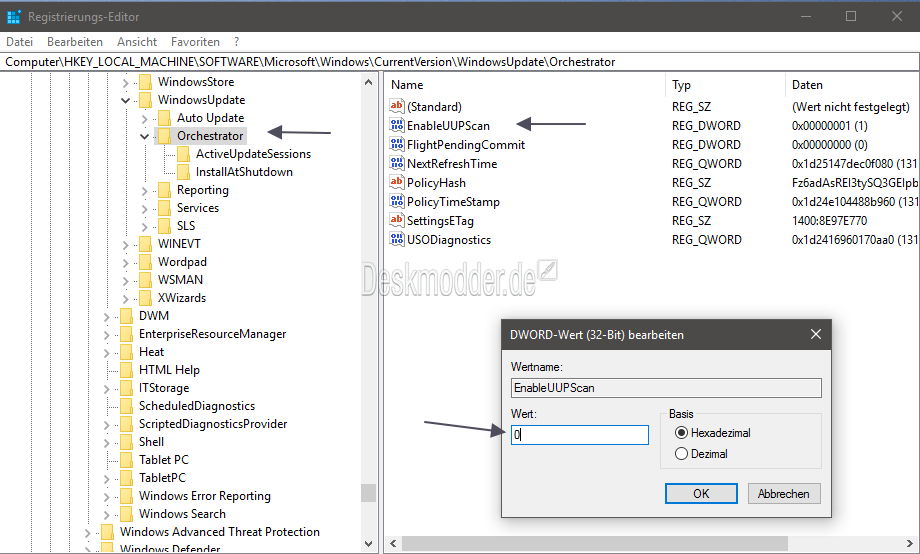Select the Hexadezimal radio button
Screen dimensions: 920x554
click(x=681, y=433)
